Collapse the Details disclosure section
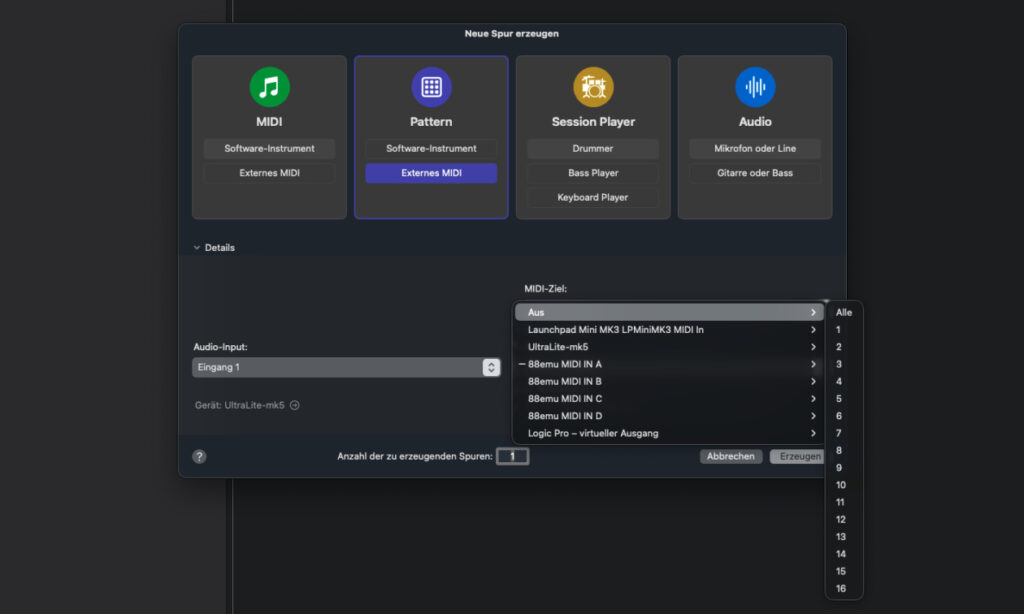This screenshot has height=614, width=1024. point(197,248)
